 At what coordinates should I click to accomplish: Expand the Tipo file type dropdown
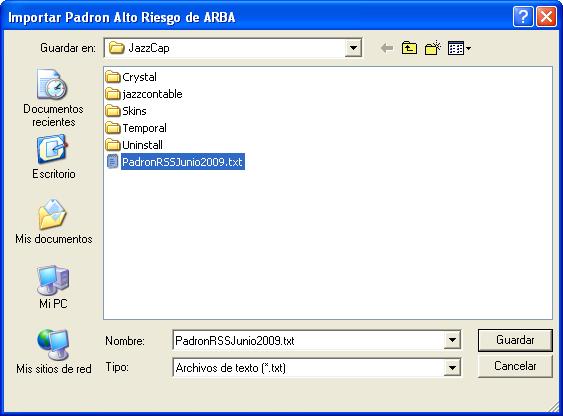(x=452, y=368)
